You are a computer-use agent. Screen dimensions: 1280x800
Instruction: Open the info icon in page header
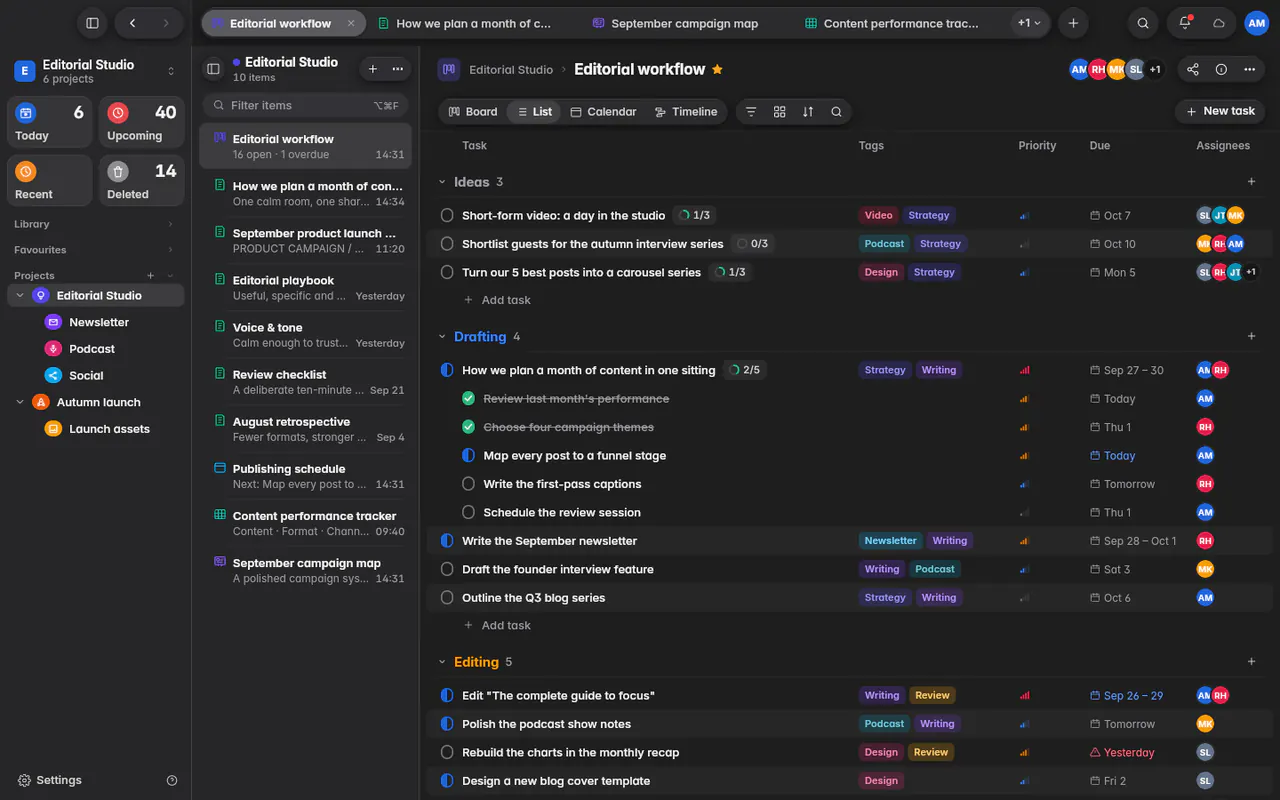[x=1221, y=69]
